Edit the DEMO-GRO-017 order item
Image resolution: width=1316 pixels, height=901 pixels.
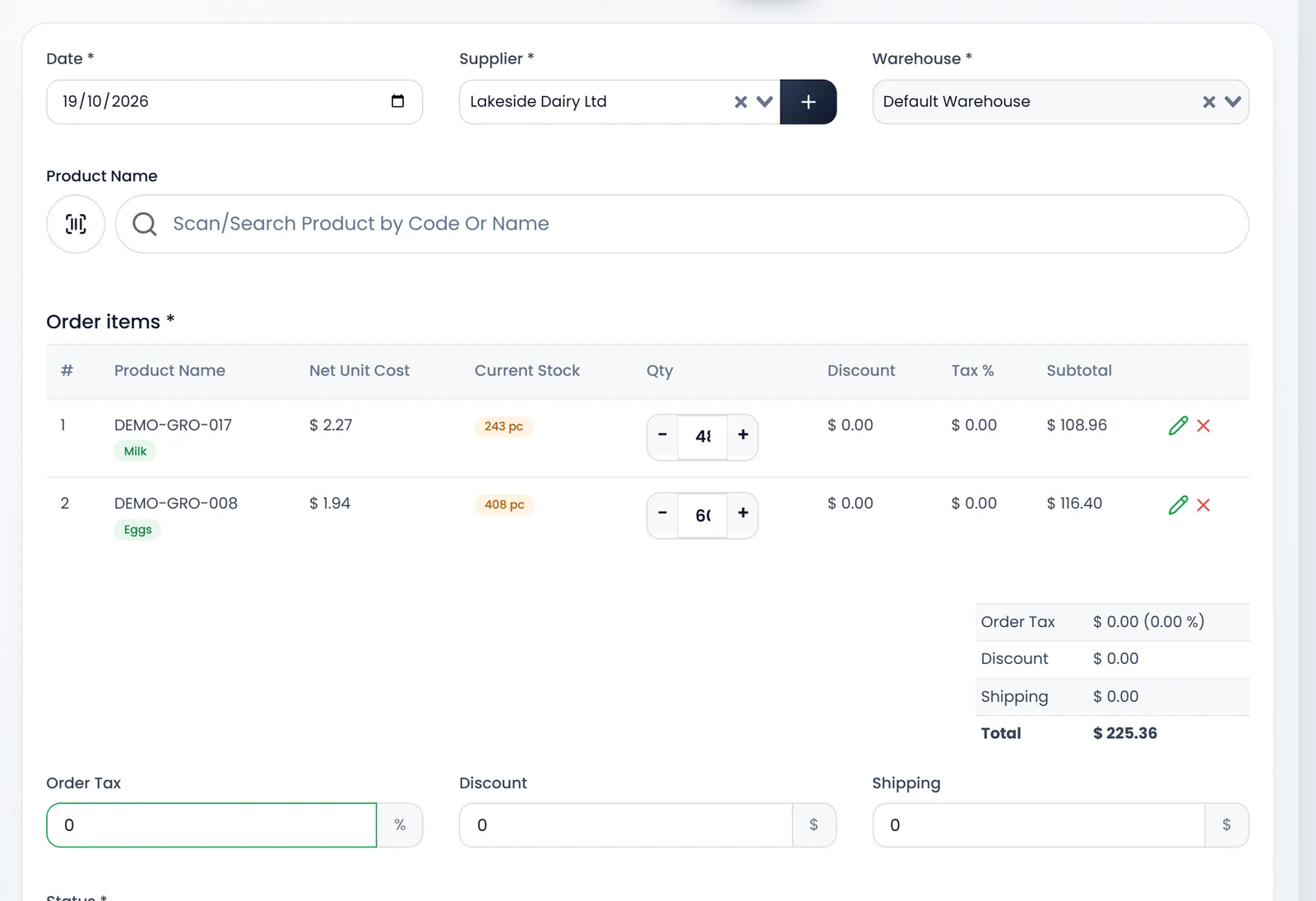[x=1178, y=425]
